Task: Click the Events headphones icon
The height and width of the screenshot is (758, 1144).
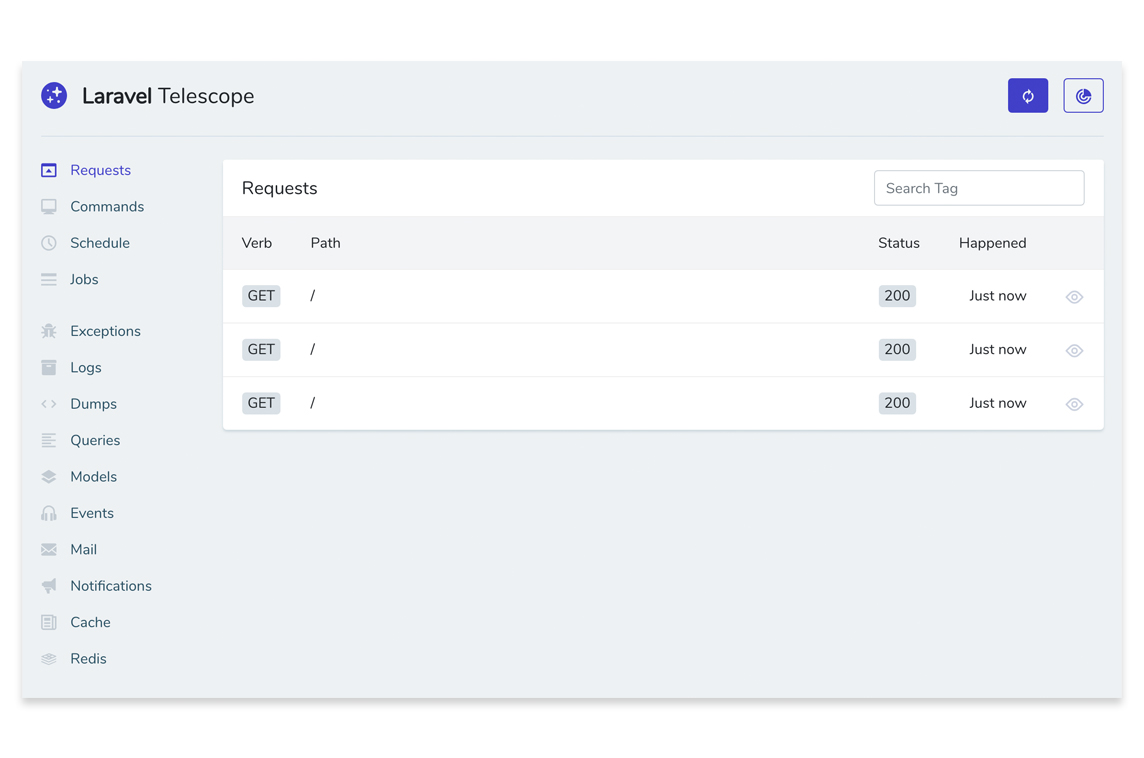Action: [49, 514]
